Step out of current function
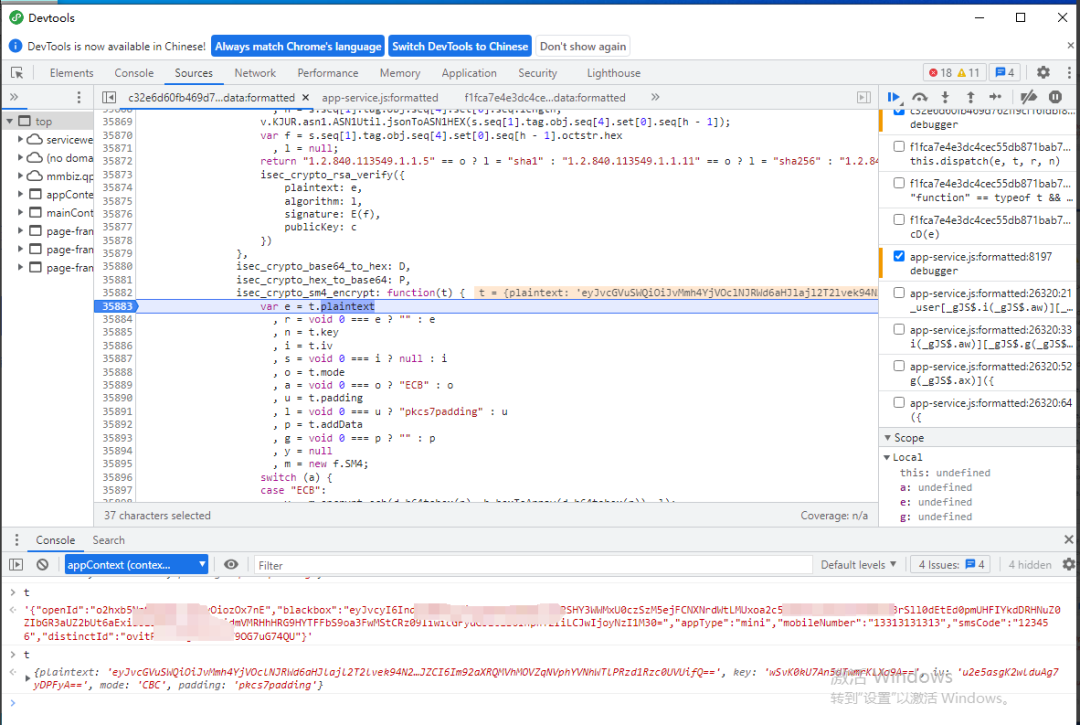The height and width of the screenshot is (725, 1080). coord(970,97)
